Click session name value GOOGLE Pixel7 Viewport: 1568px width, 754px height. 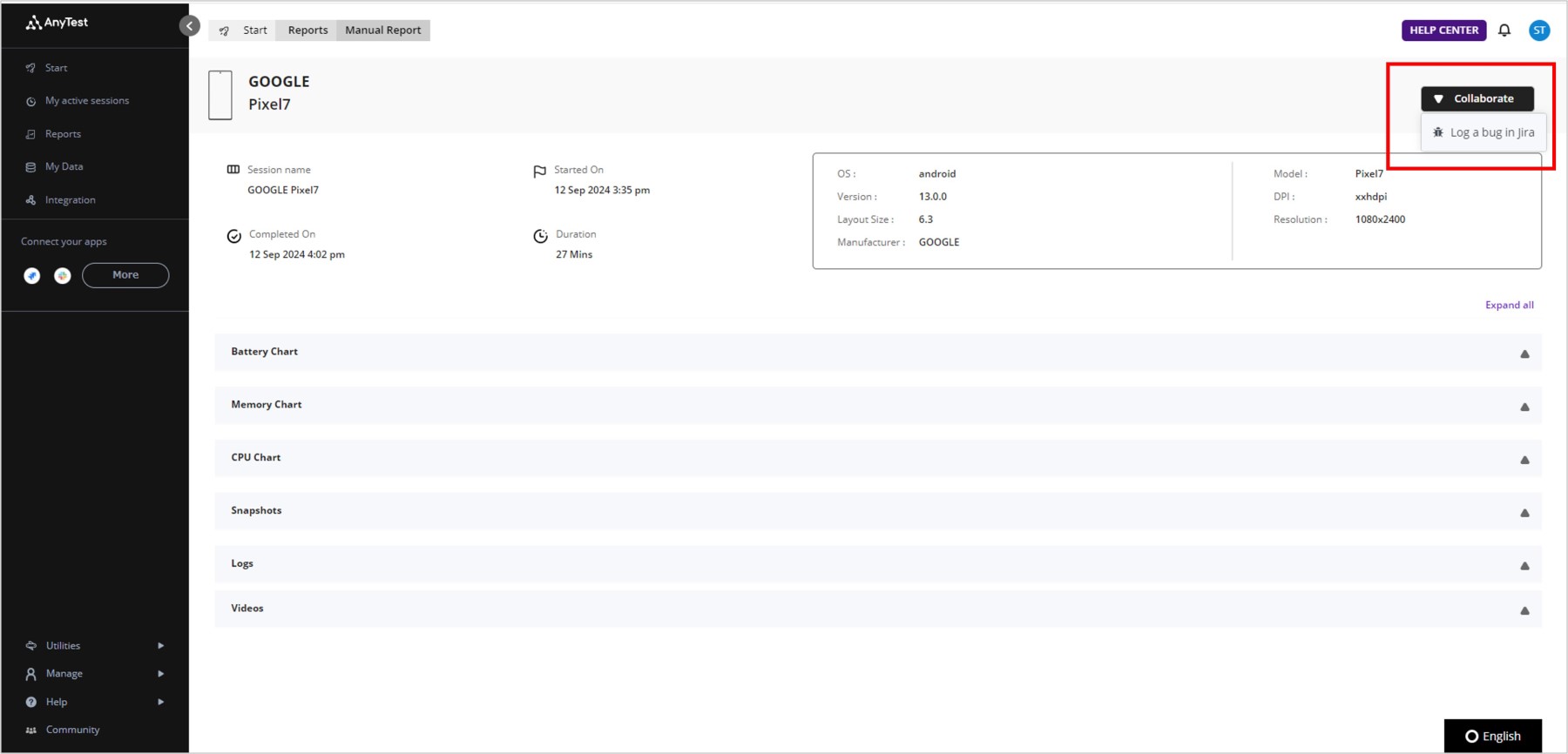[x=283, y=191]
